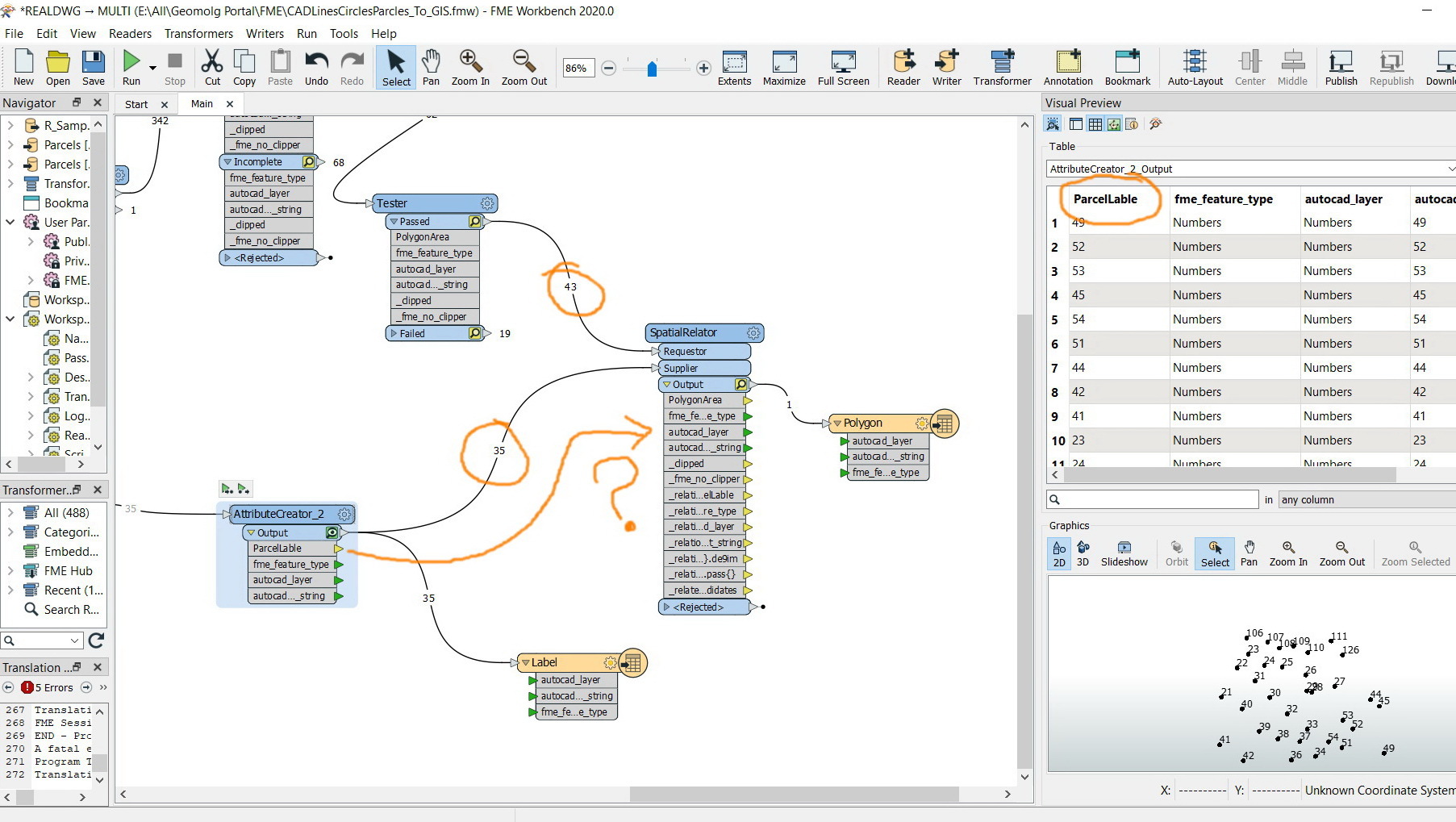Activate the Pan hand tool in main toolbar

[432, 68]
